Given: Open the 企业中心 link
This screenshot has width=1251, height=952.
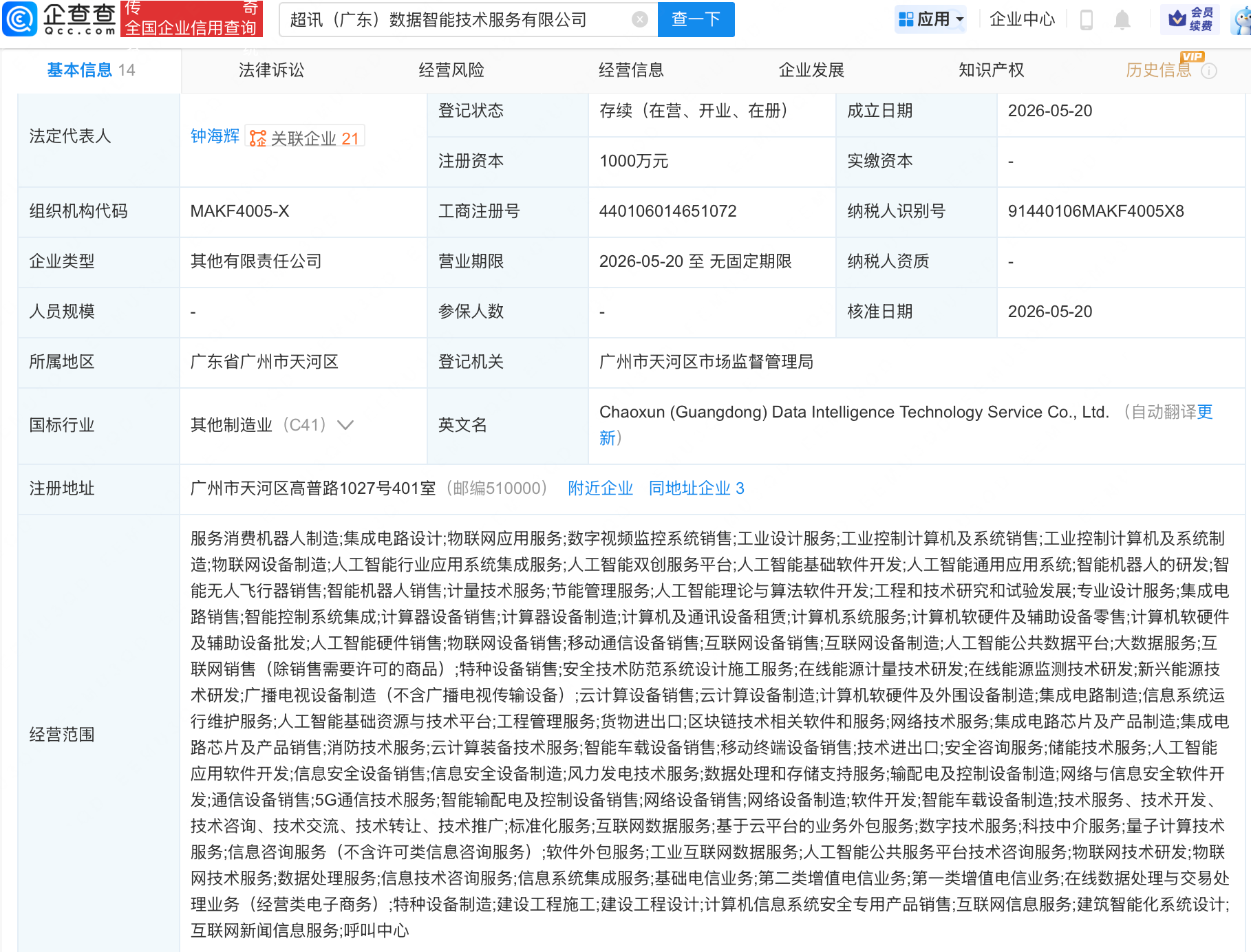Looking at the screenshot, I should click(1022, 19).
